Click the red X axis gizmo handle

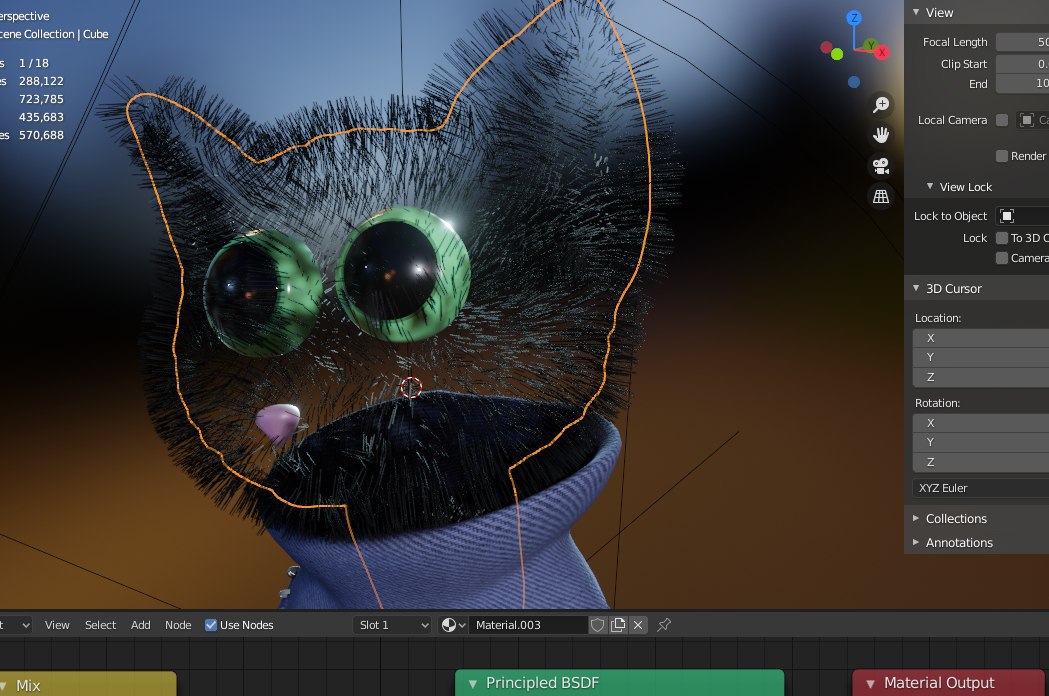tap(882, 52)
